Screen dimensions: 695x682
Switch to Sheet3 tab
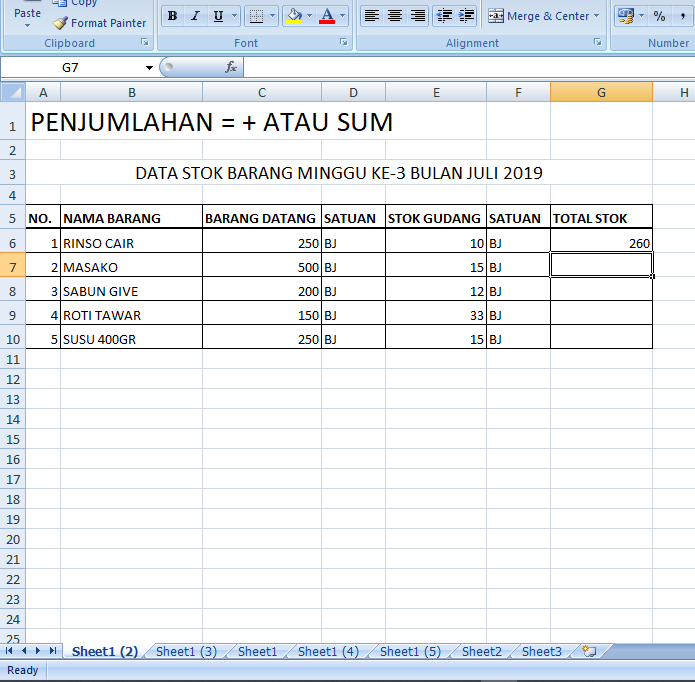coord(542,651)
